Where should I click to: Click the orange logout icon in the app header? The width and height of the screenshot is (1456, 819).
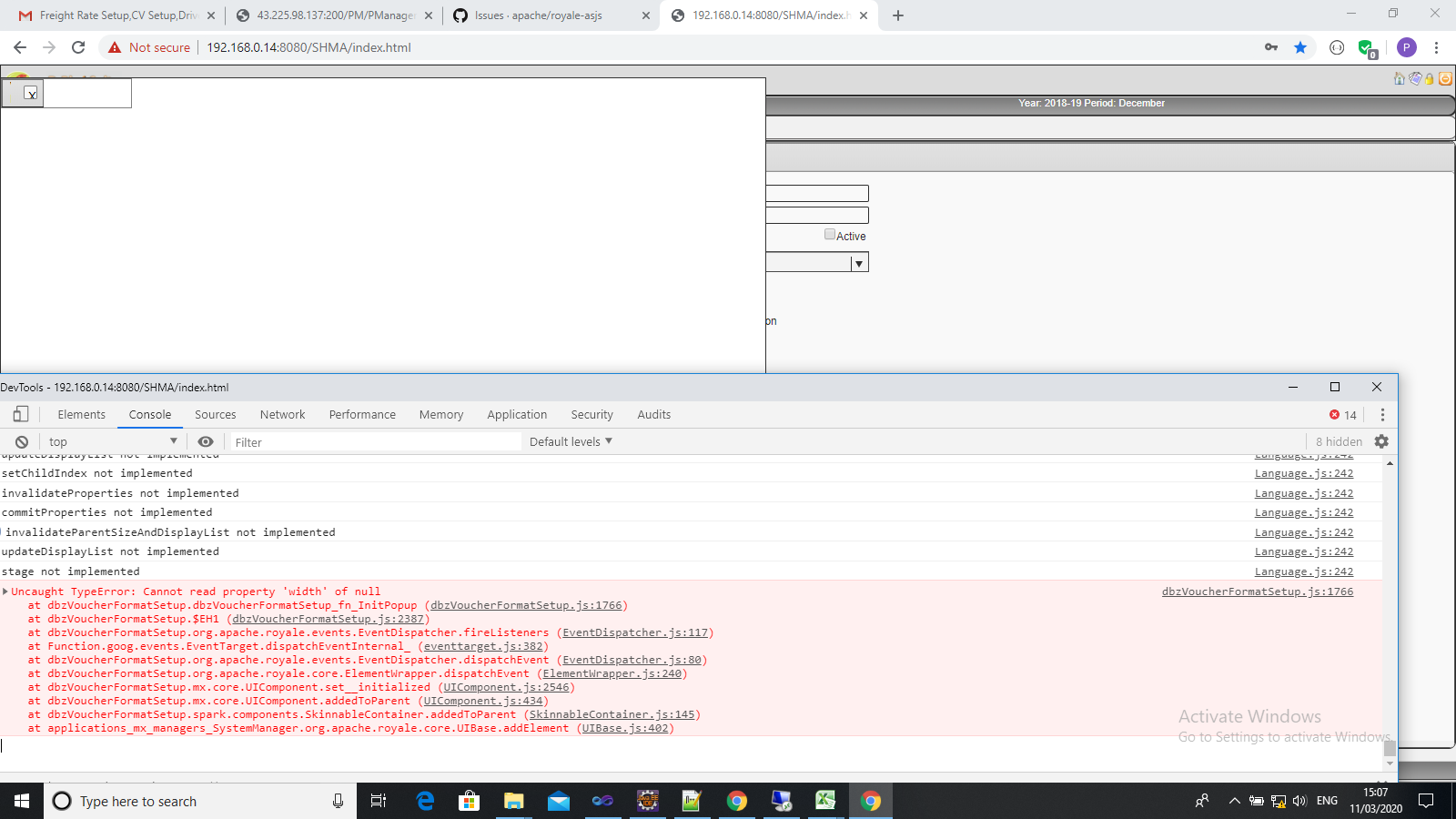(1445, 79)
